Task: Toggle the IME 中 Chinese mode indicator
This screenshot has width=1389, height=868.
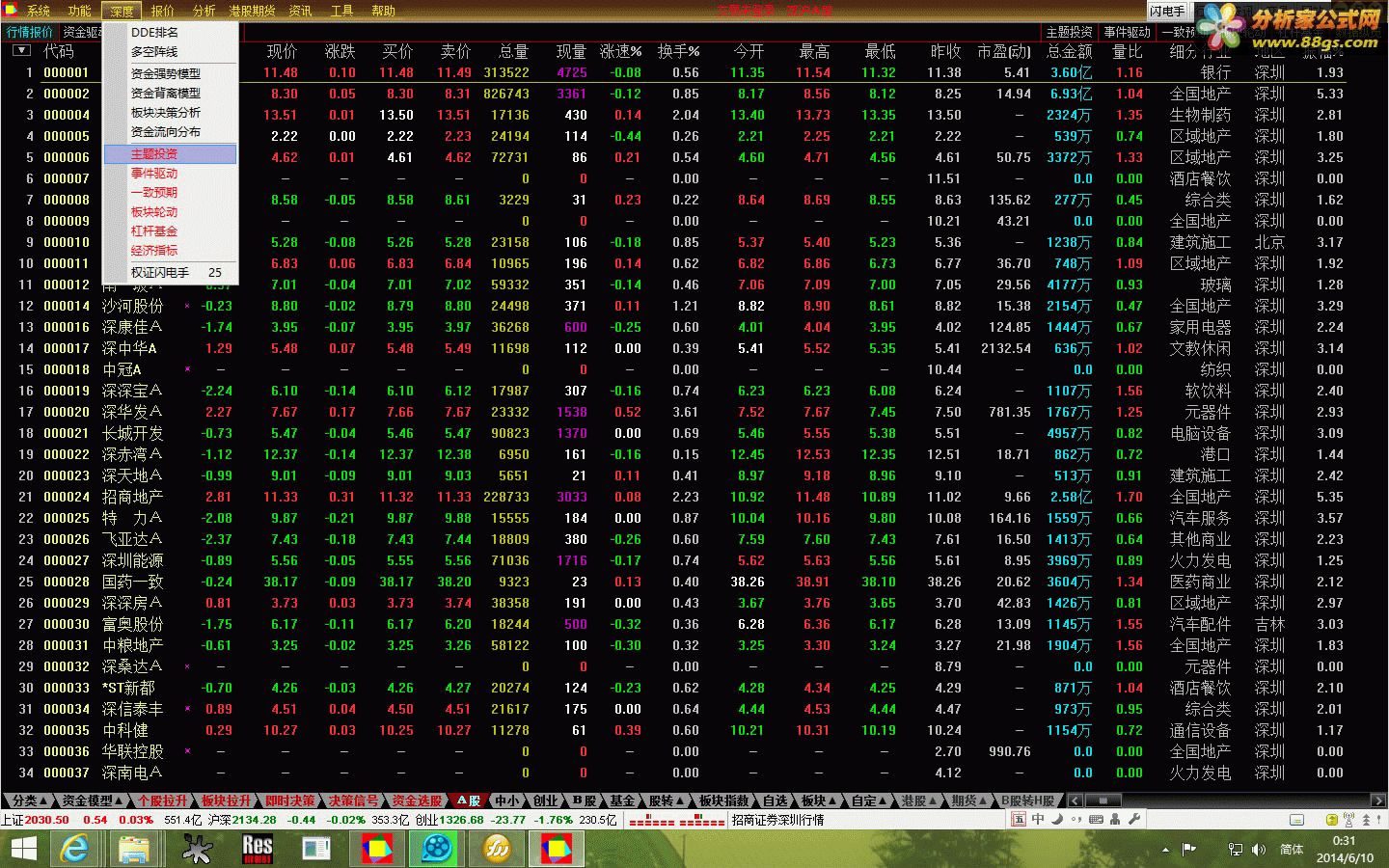Action: pyautogui.click(x=1038, y=819)
